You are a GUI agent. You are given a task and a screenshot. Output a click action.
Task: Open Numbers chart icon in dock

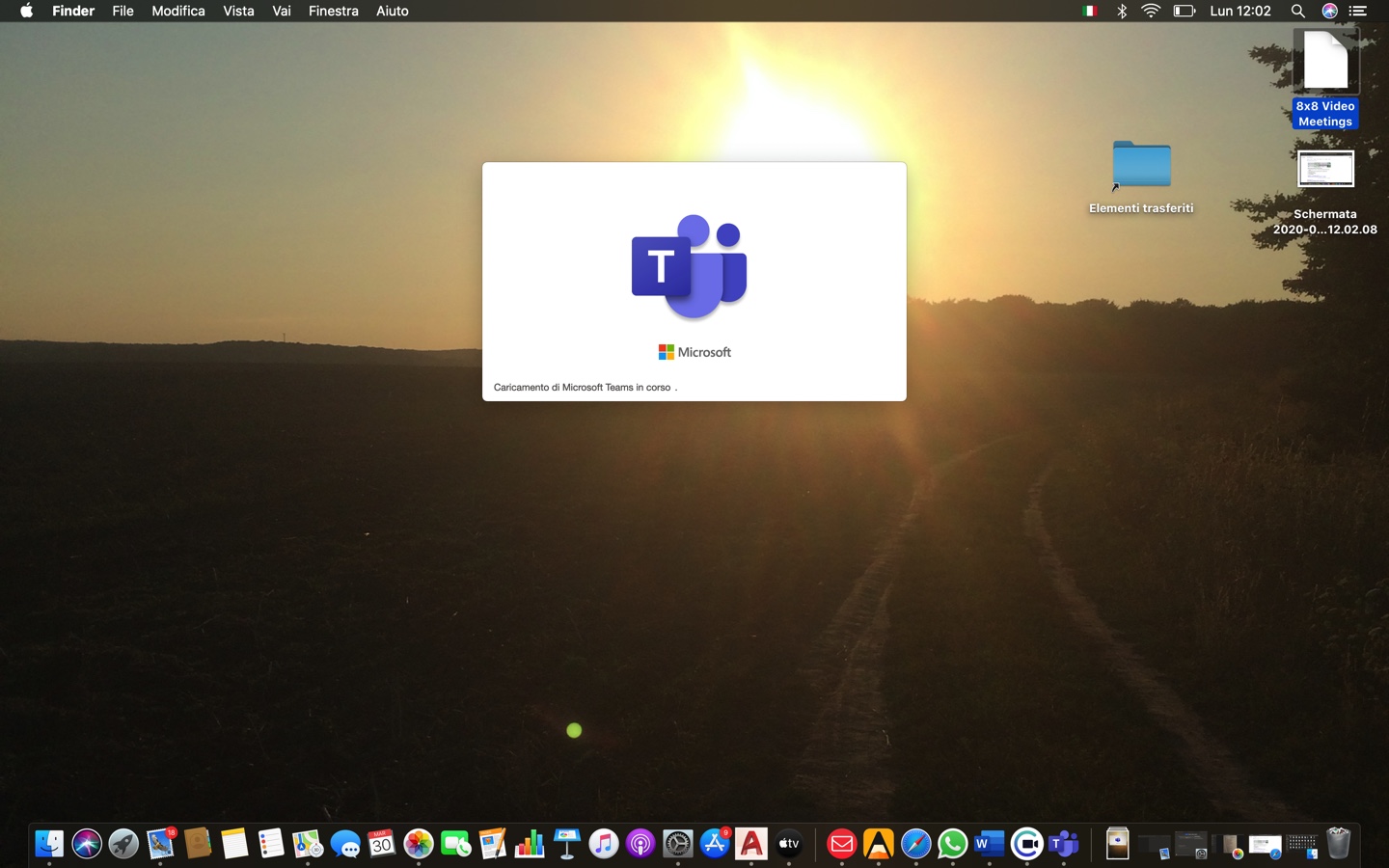530,844
